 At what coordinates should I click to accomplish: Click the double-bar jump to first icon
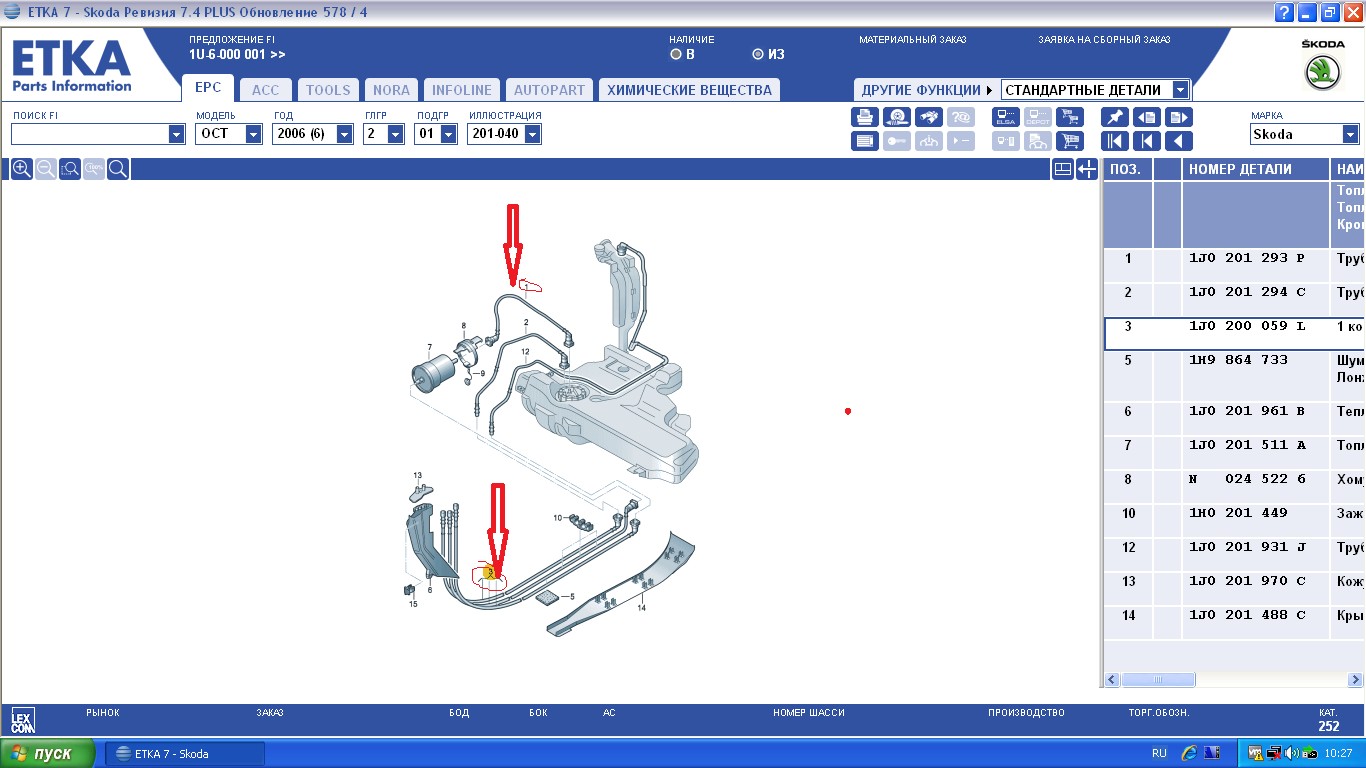tap(1115, 141)
